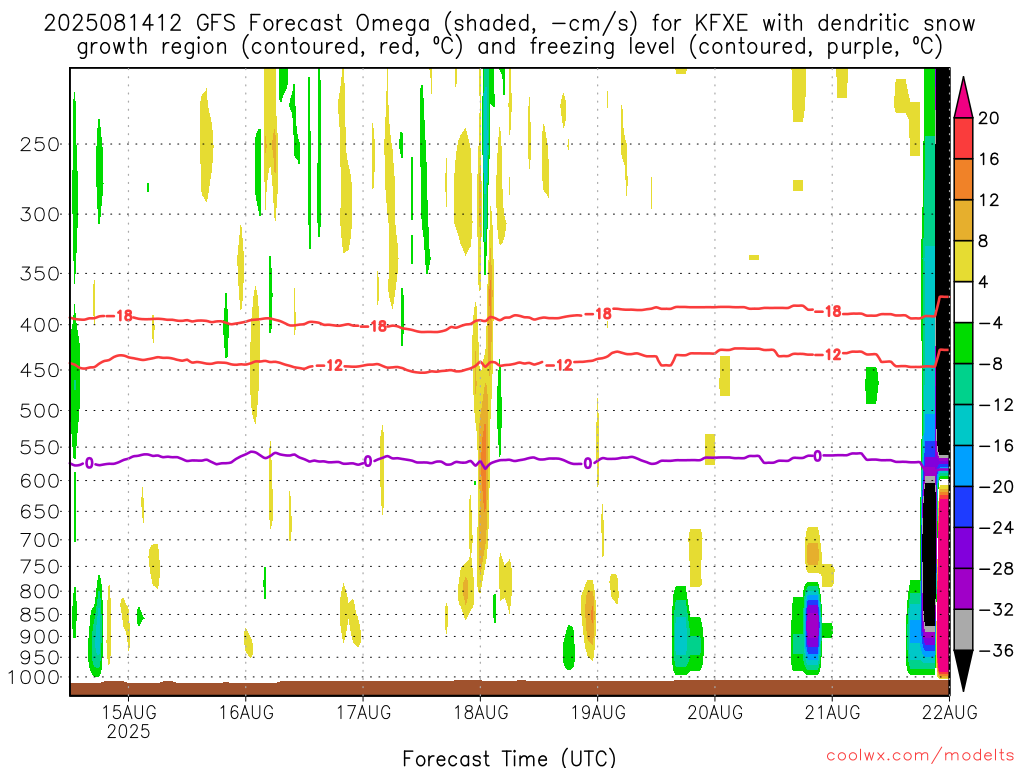Click the 700 pressure level label
The image size is (1024, 768).
tap(40, 540)
